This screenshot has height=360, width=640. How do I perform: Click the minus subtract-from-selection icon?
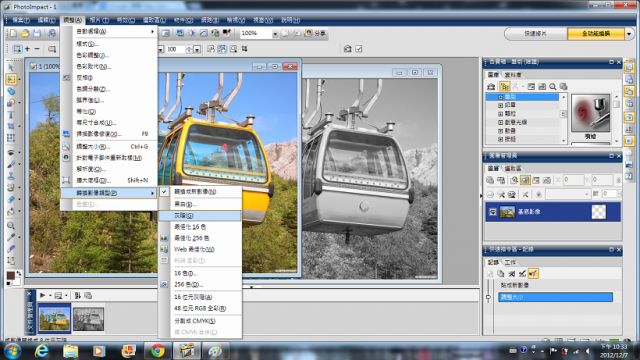coord(37,49)
